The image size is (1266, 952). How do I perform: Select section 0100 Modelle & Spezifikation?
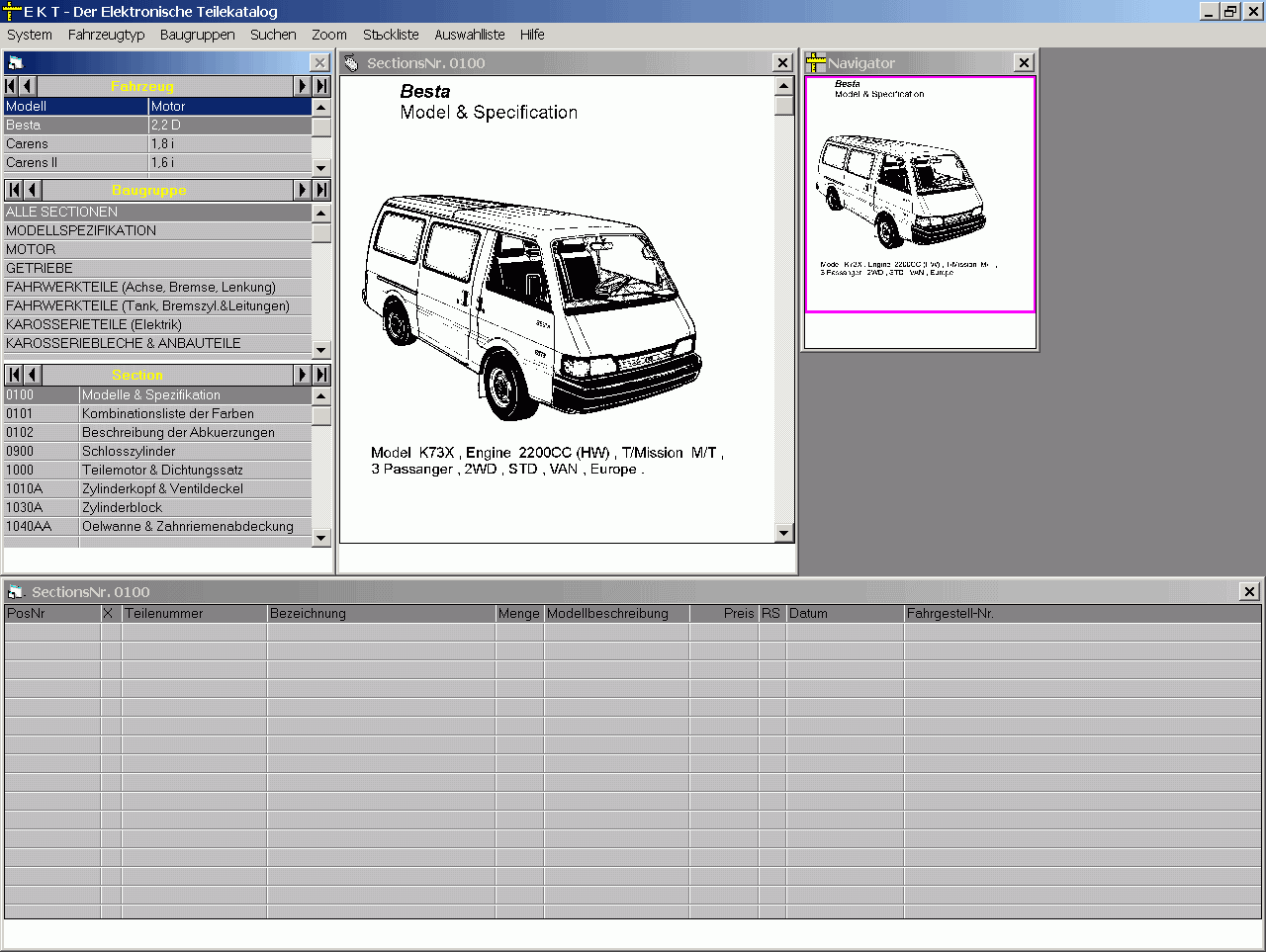click(157, 395)
